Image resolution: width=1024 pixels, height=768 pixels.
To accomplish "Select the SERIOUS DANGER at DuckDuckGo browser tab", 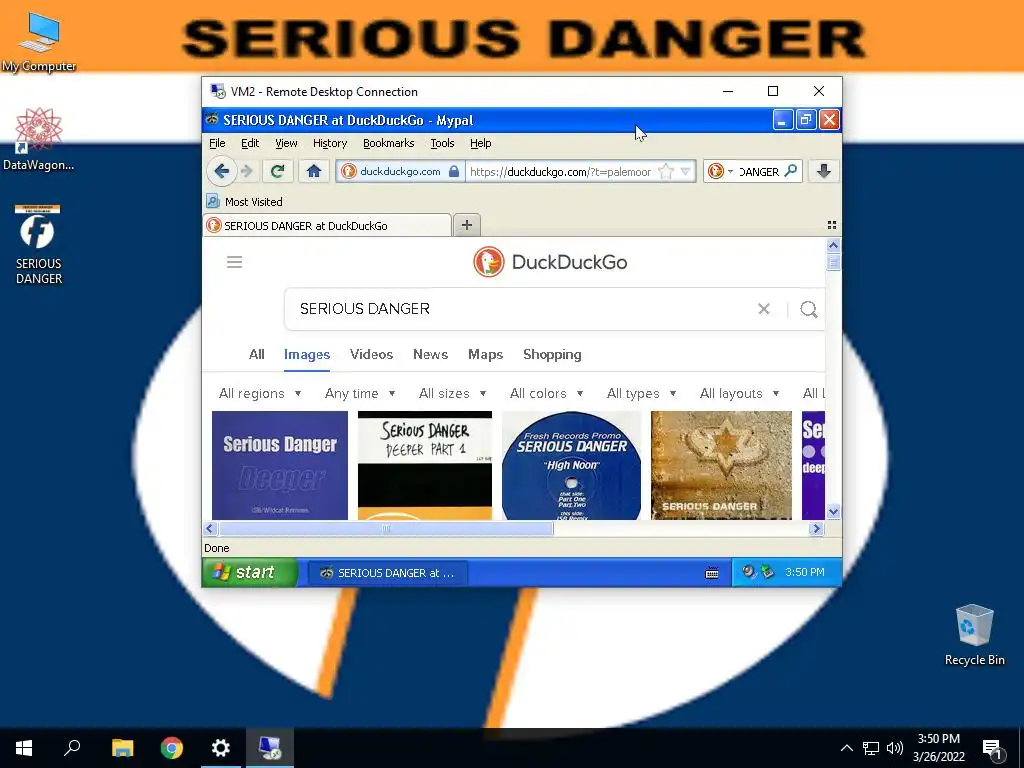I will coord(327,225).
